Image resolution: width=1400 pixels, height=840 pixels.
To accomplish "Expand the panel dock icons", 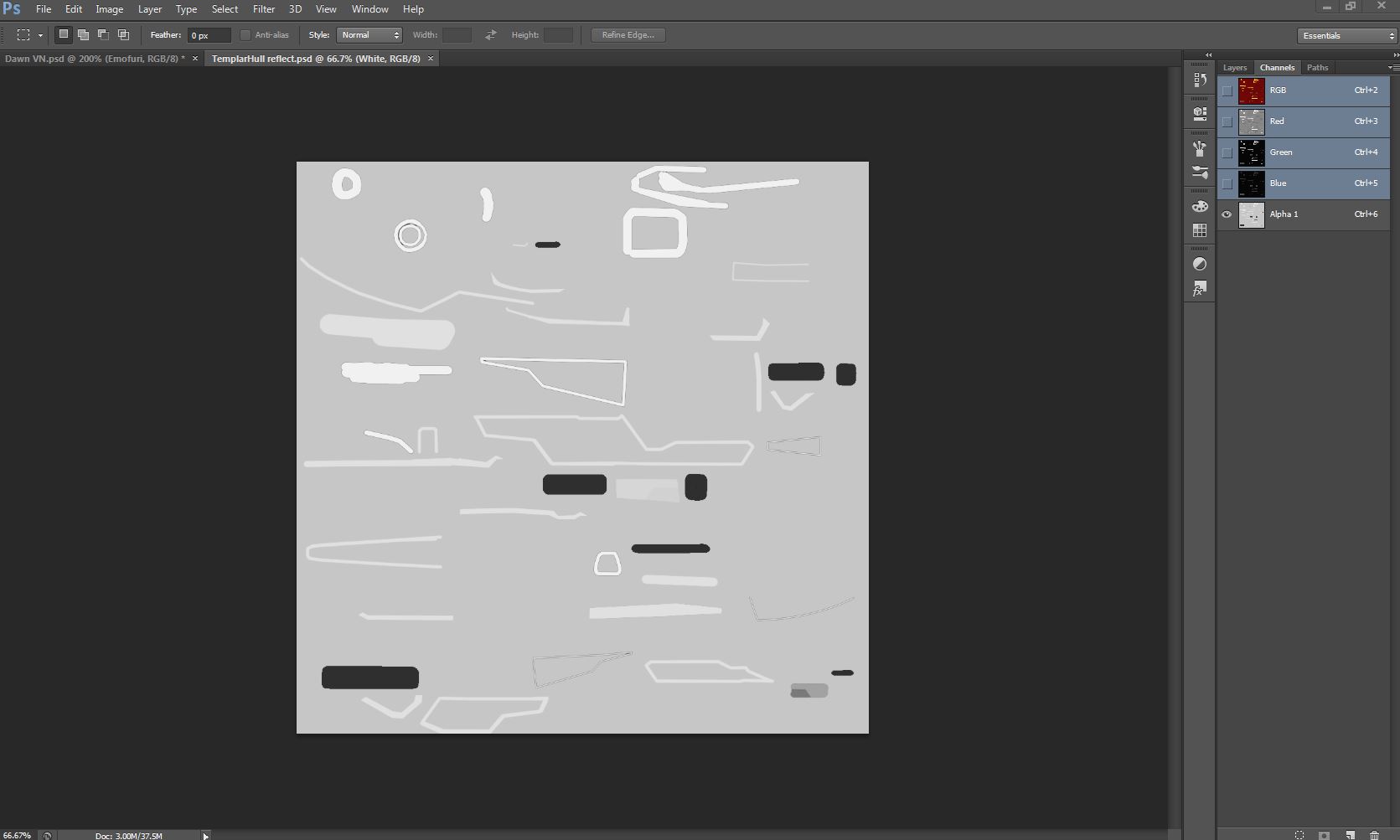I will [x=1208, y=55].
